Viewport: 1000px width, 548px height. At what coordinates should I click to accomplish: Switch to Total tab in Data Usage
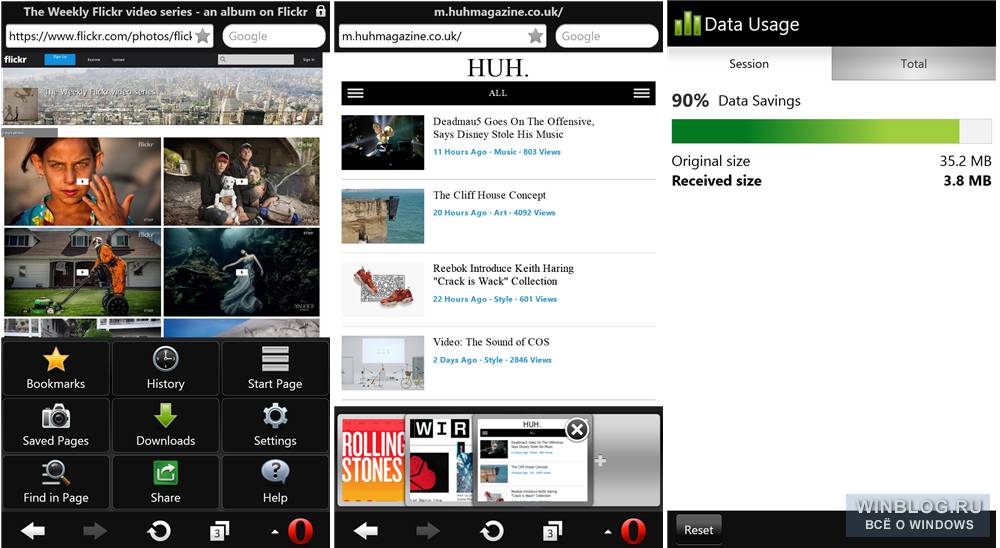(x=913, y=63)
